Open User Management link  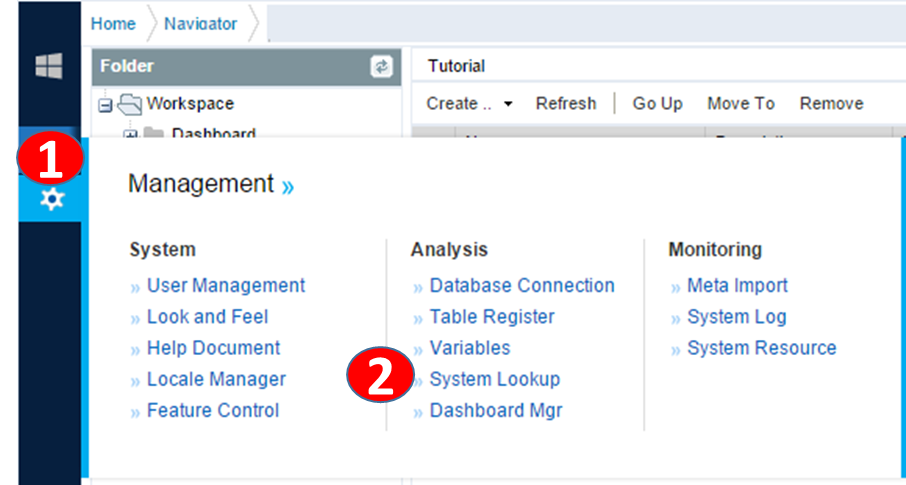click(225, 286)
